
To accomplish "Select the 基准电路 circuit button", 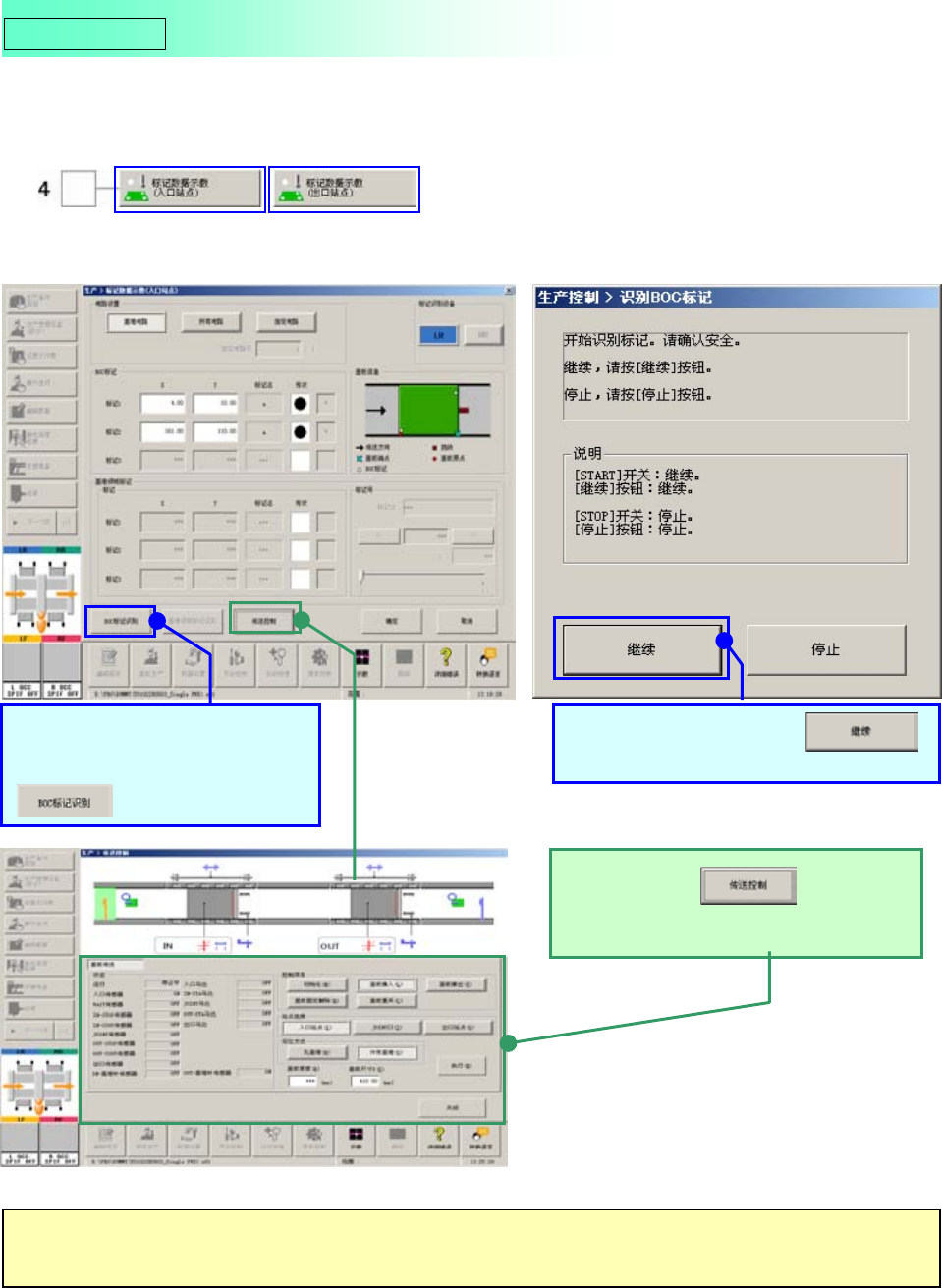I will (x=136, y=322).
